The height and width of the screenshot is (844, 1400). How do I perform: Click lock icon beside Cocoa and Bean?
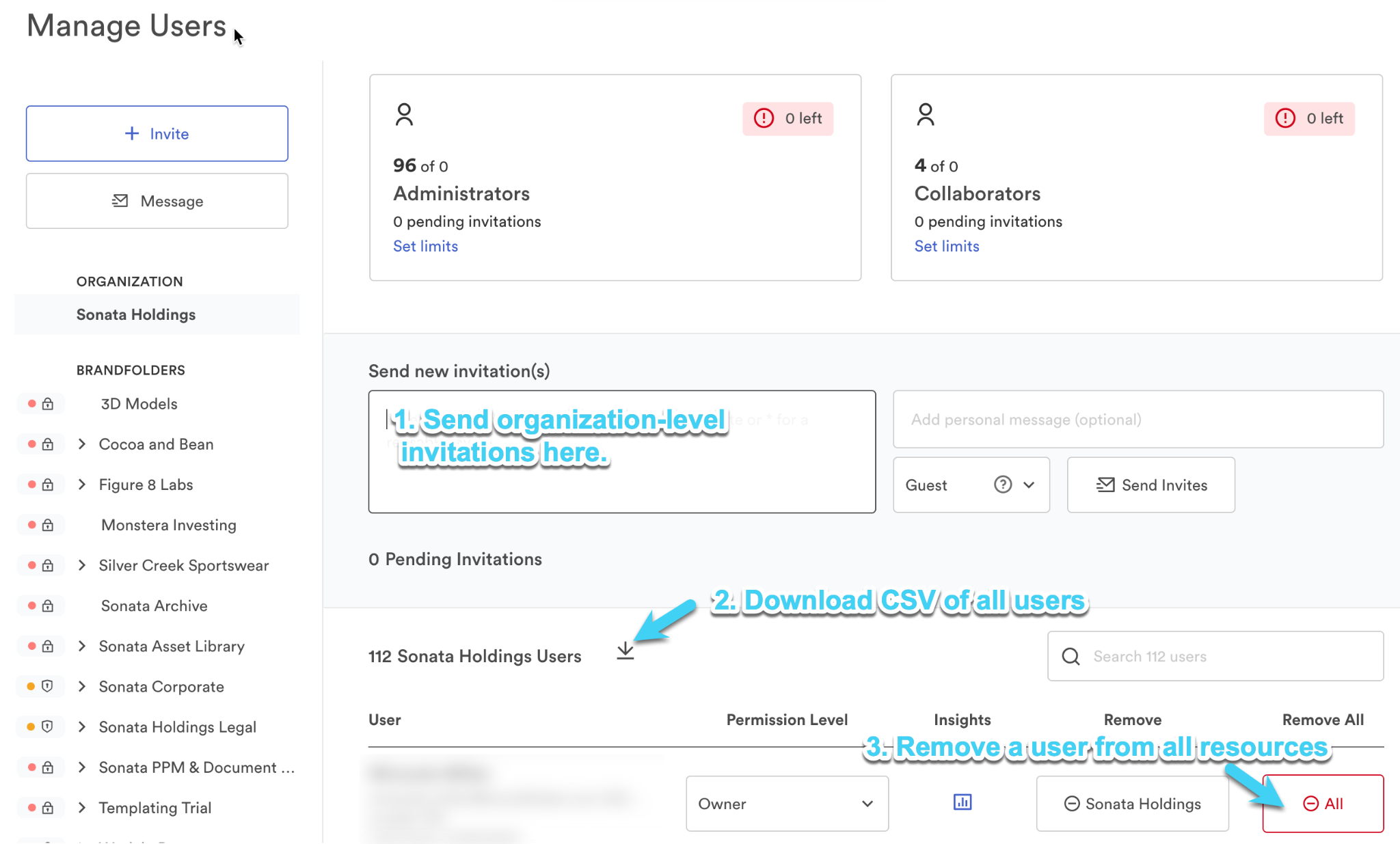click(48, 444)
